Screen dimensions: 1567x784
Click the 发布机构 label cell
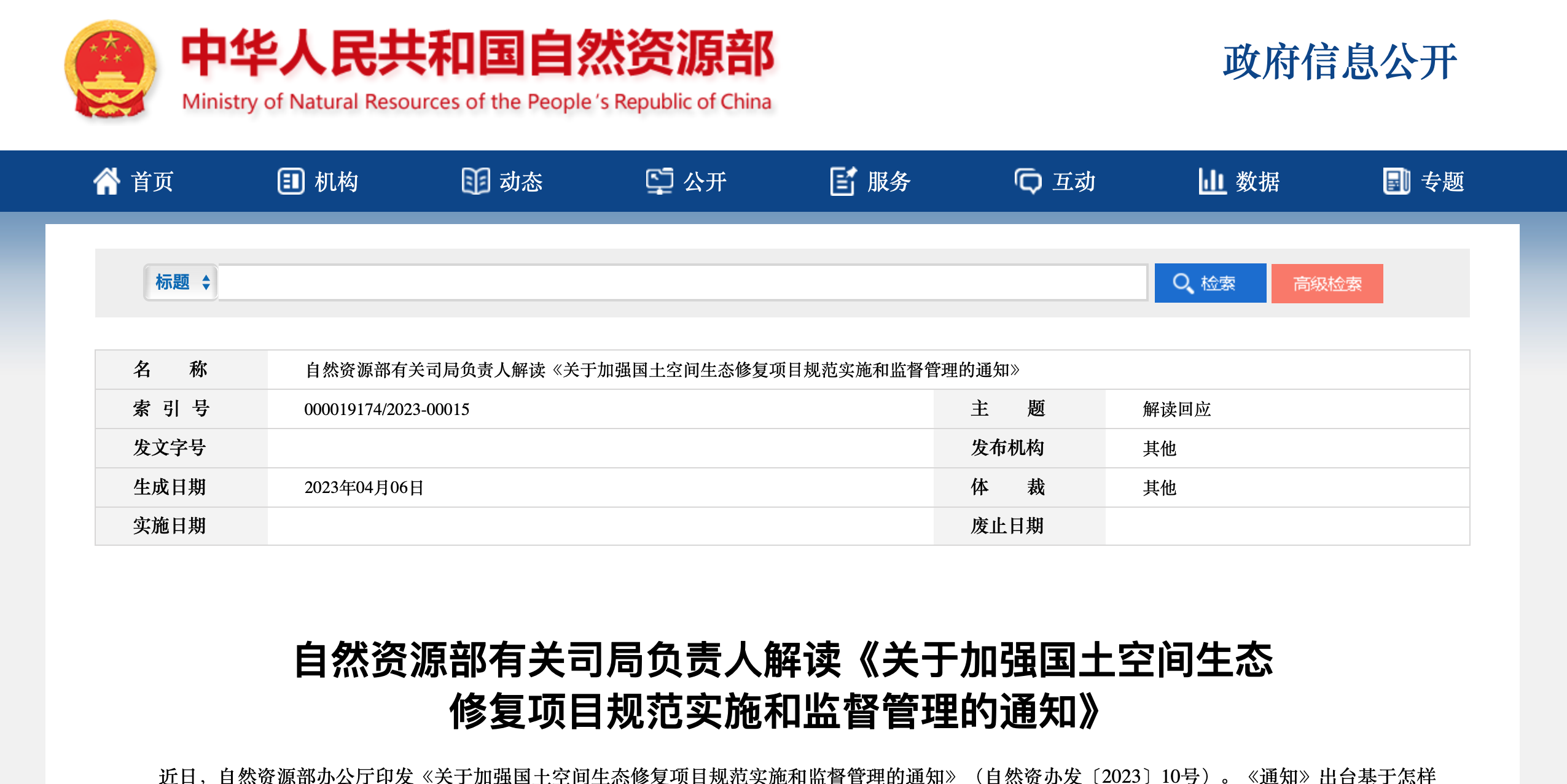[1020, 448]
